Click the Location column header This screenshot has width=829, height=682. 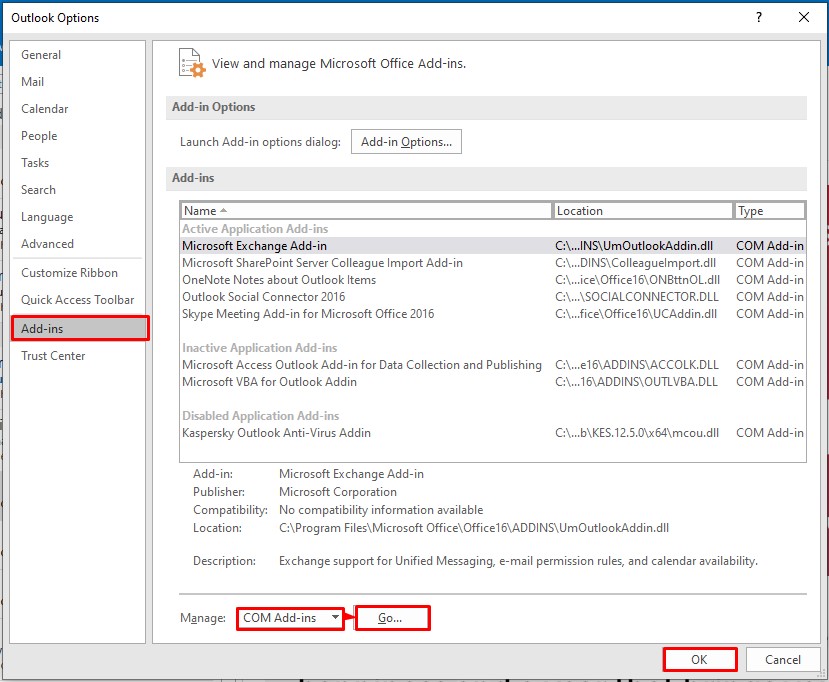643,211
